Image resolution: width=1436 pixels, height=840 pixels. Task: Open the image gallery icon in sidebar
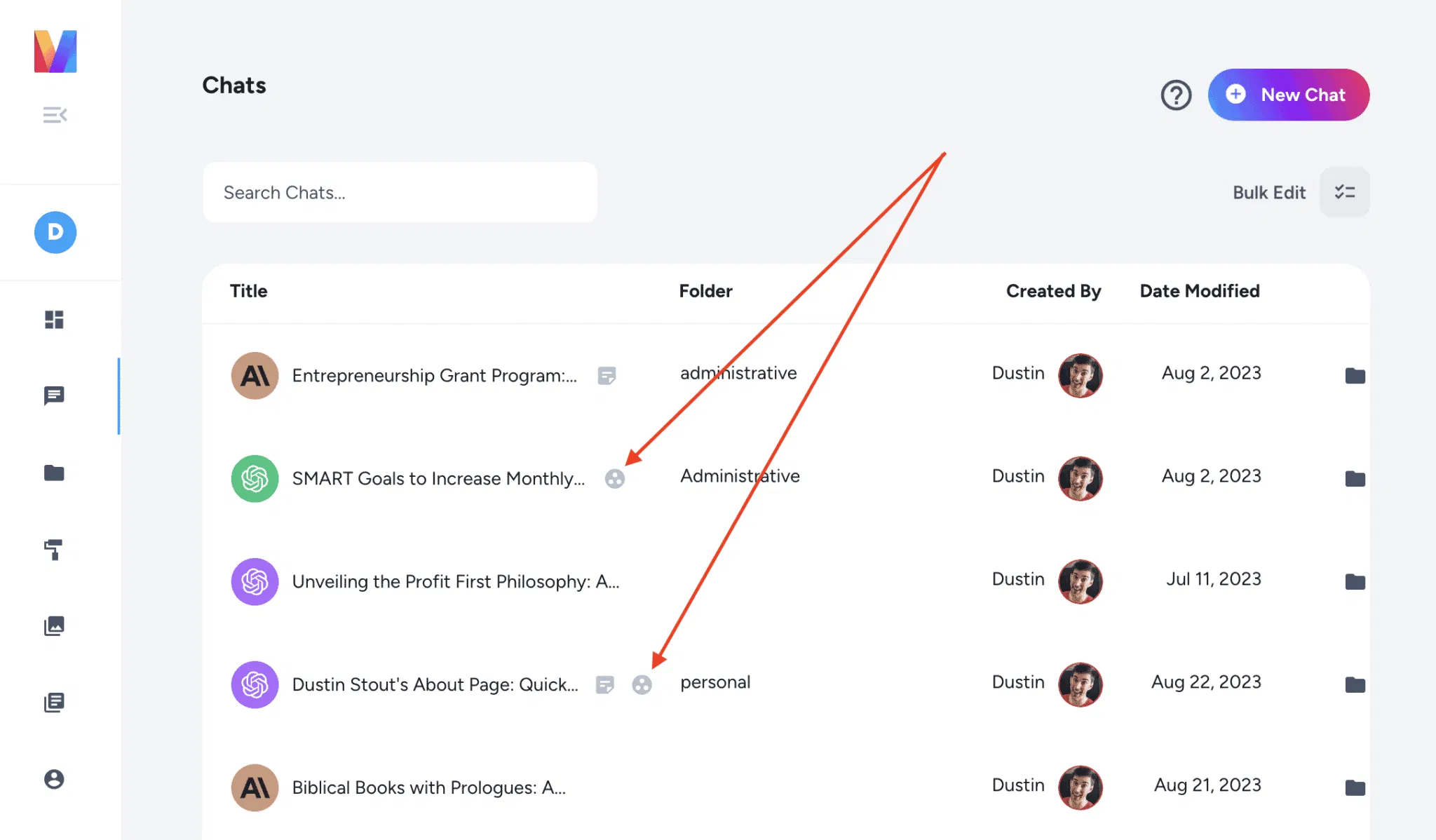[x=54, y=625]
